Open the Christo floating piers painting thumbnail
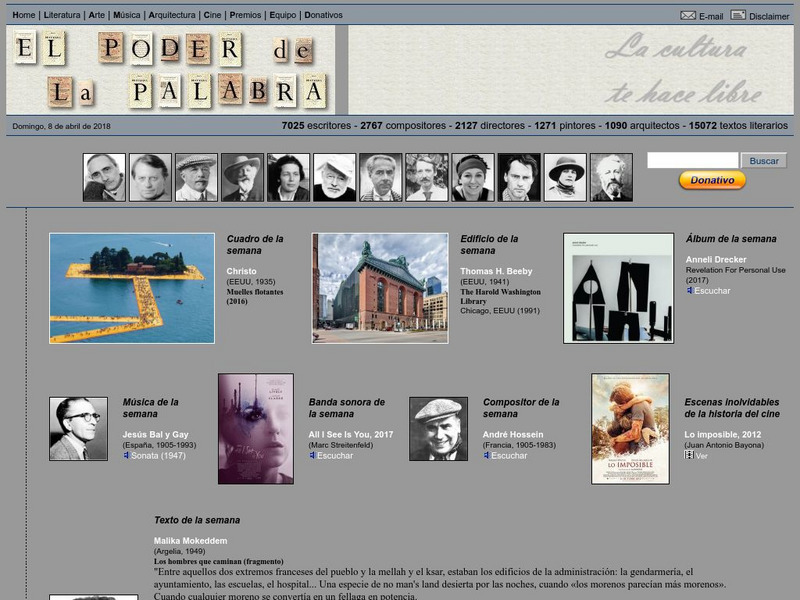 [132, 288]
